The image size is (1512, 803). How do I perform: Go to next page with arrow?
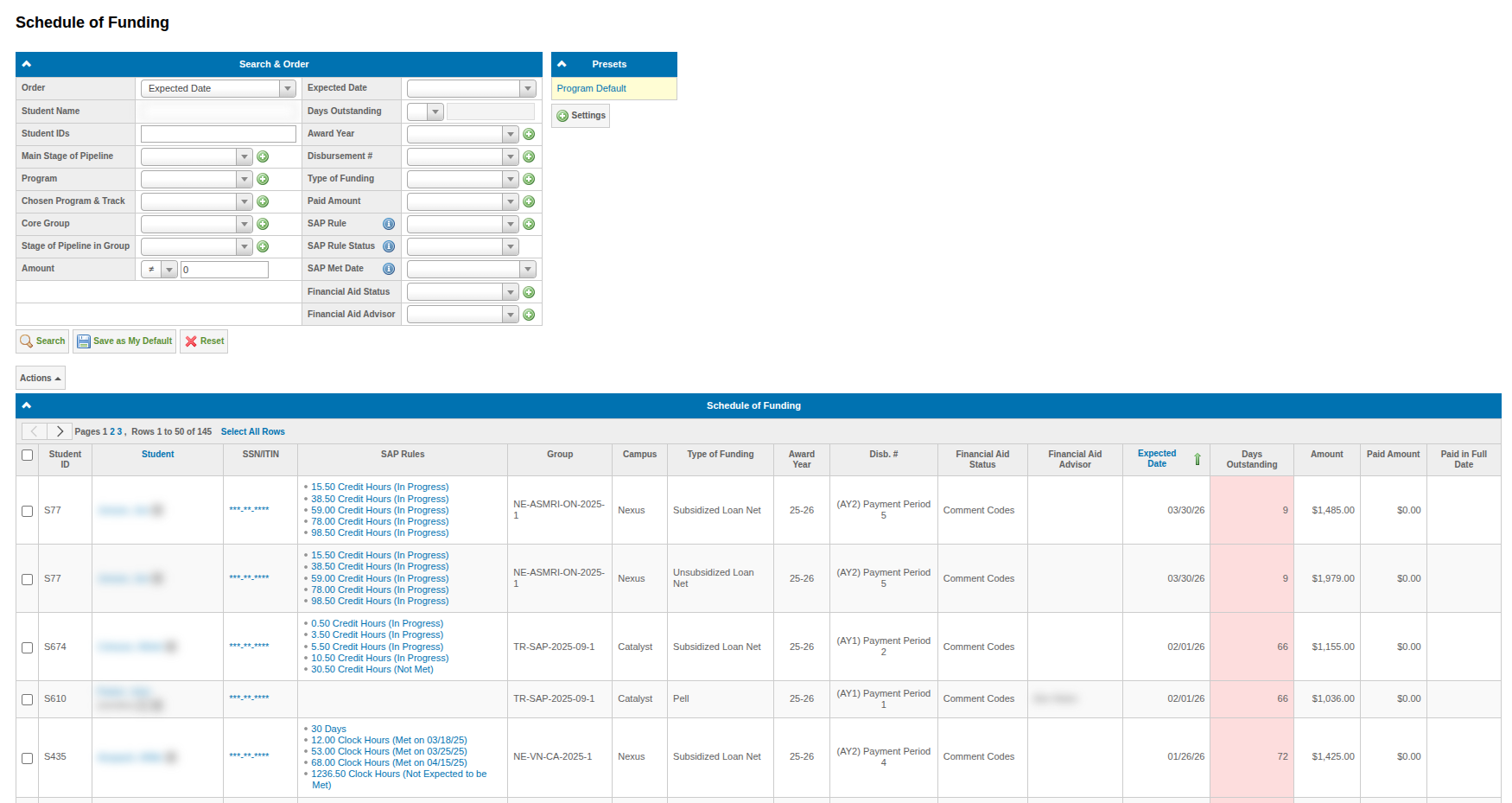click(59, 431)
